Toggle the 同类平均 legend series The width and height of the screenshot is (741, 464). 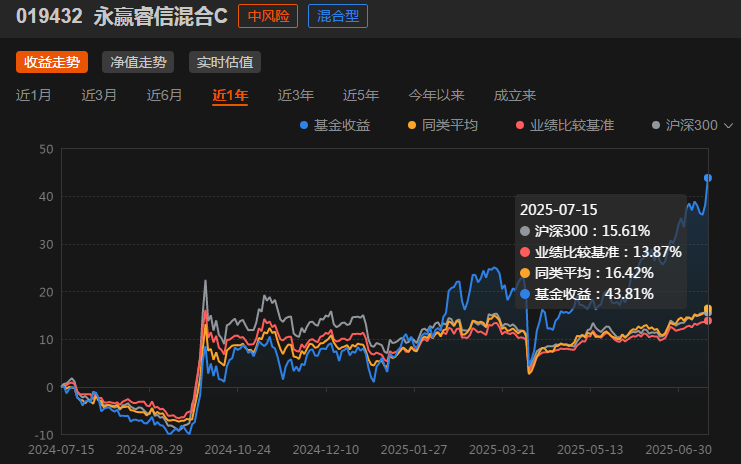[443, 125]
